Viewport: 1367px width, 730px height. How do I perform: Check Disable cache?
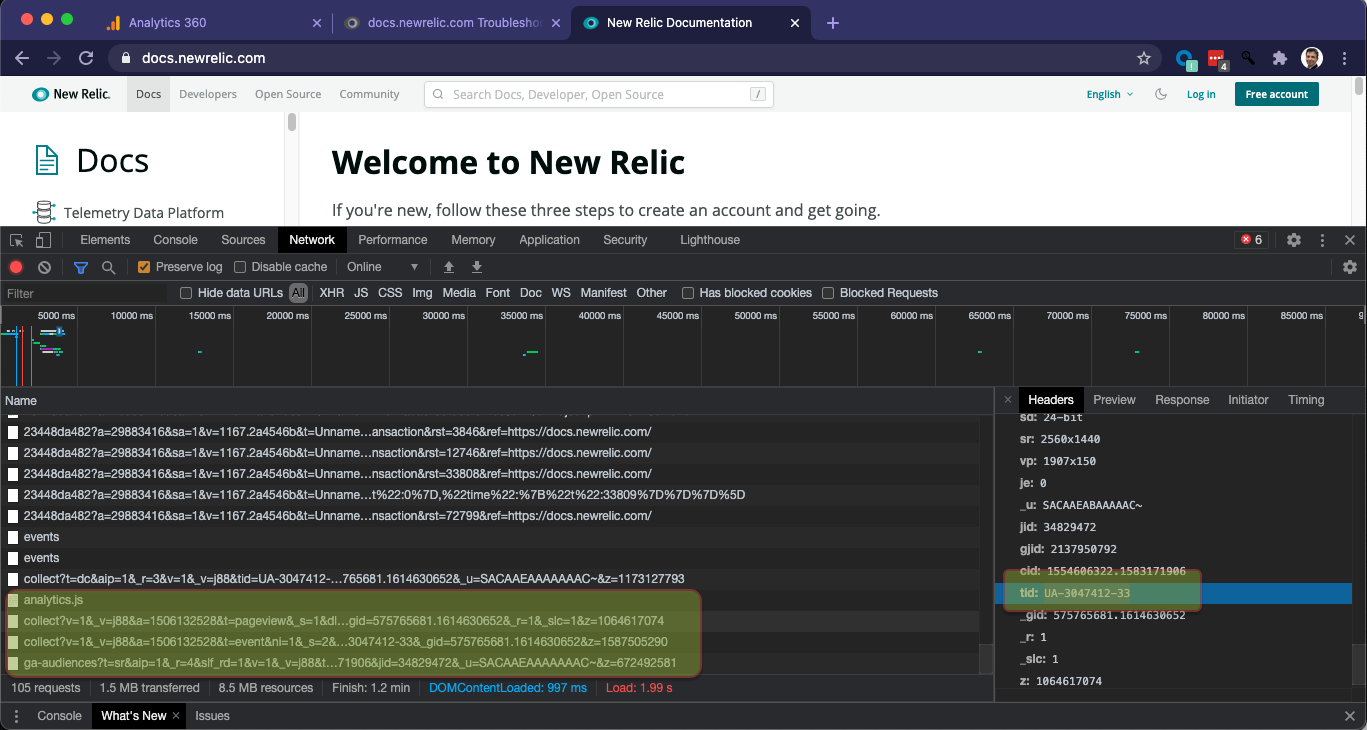[239, 267]
